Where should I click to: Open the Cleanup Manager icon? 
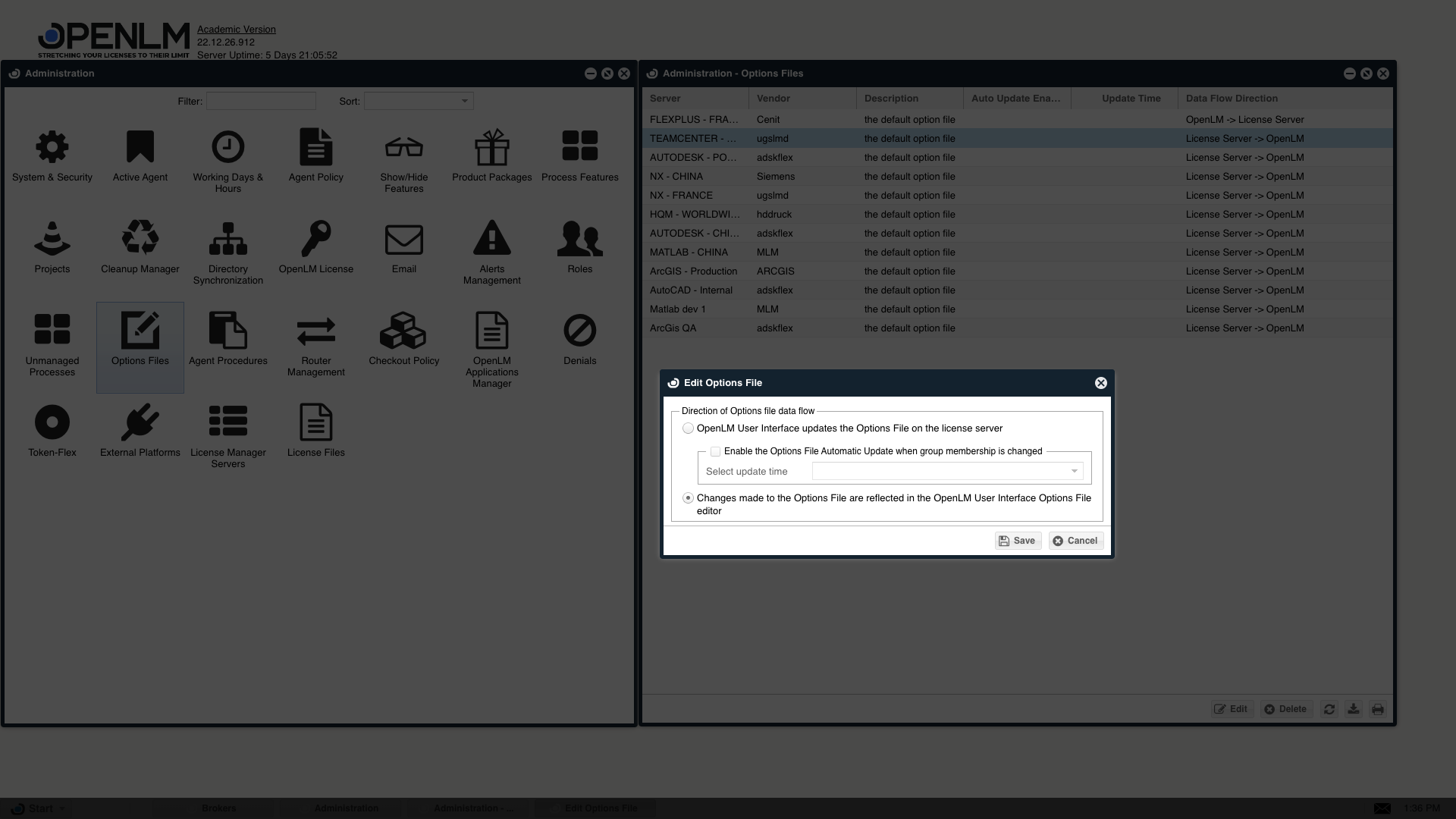coord(140,238)
